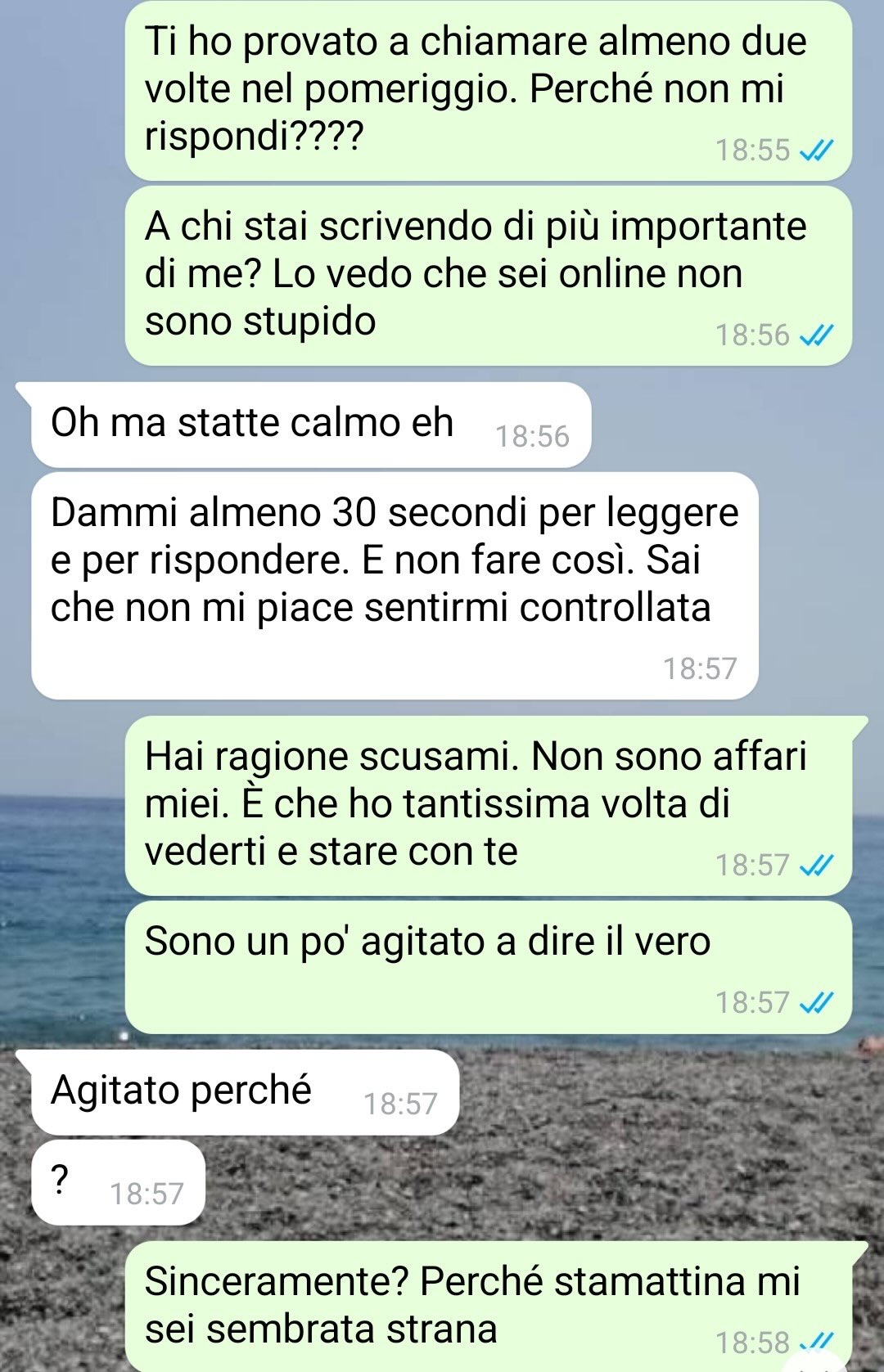Screen dimensions: 884x1372
Task: Tap the 'Agitato perché' received message
Action: (x=245, y=1092)
